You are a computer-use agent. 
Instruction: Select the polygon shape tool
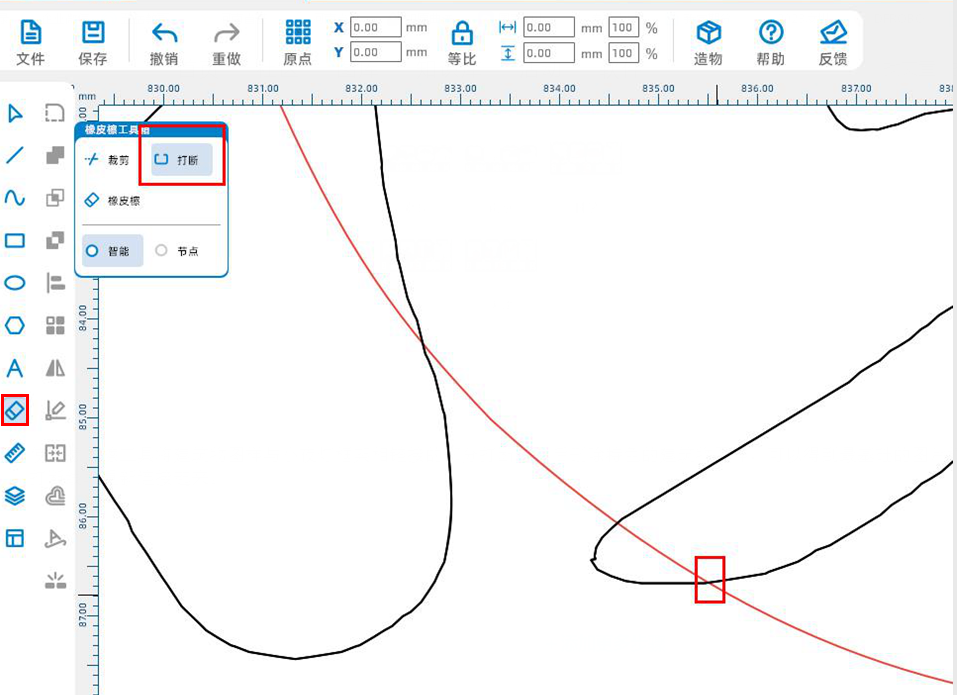(x=15, y=325)
